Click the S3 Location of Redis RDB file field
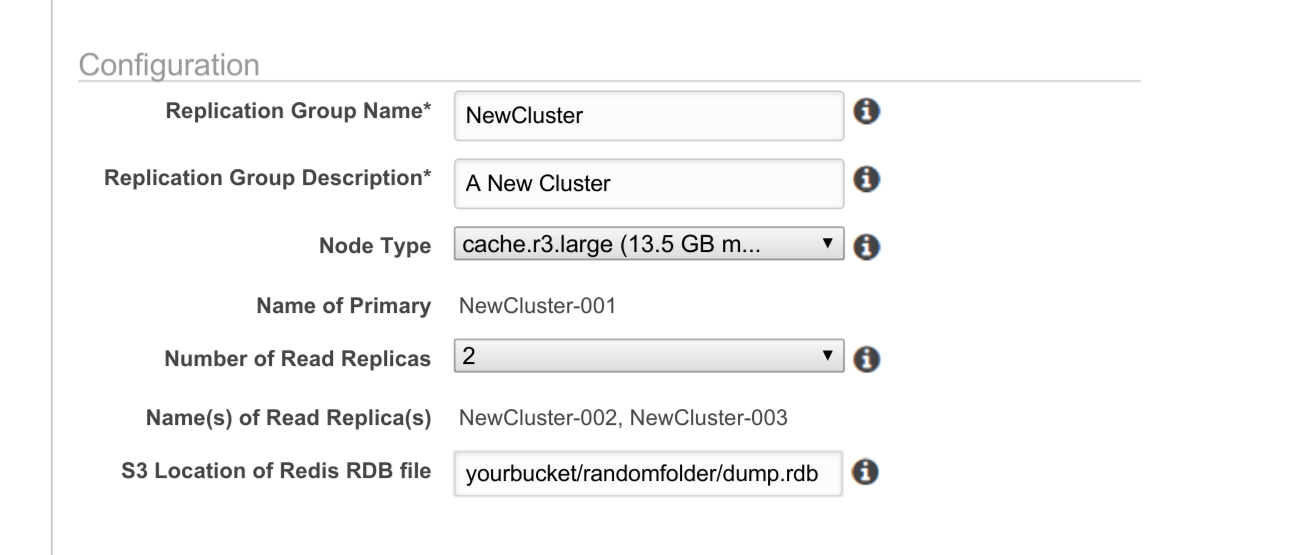This screenshot has height=555, width=1290. [x=649, y=474]
